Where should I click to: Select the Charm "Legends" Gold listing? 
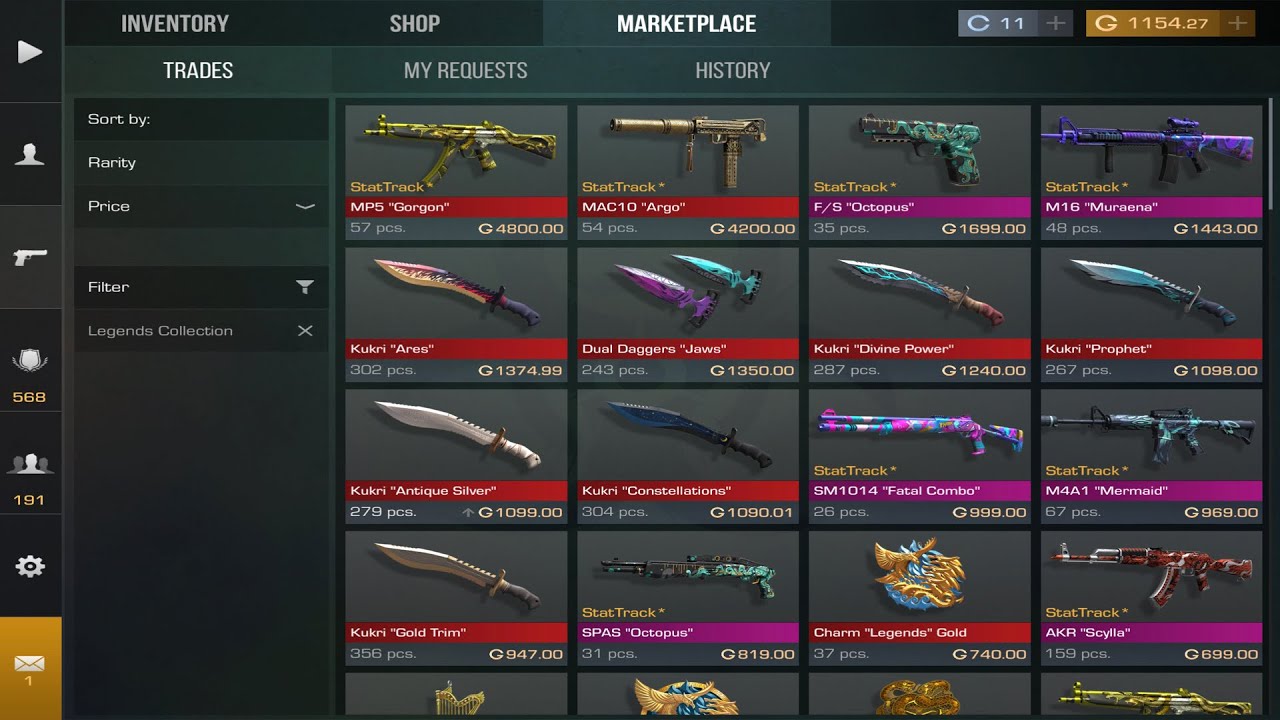920,598
